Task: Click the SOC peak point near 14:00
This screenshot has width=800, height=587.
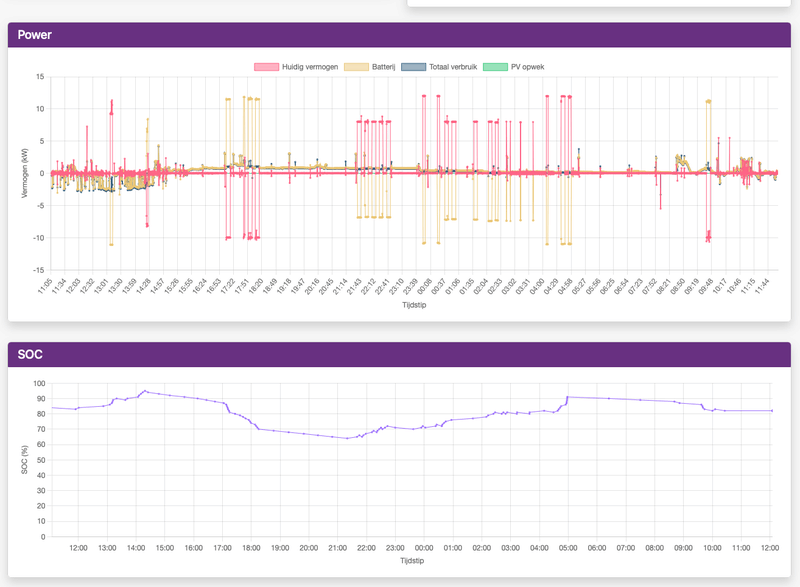Action: [x=145, y=391]
